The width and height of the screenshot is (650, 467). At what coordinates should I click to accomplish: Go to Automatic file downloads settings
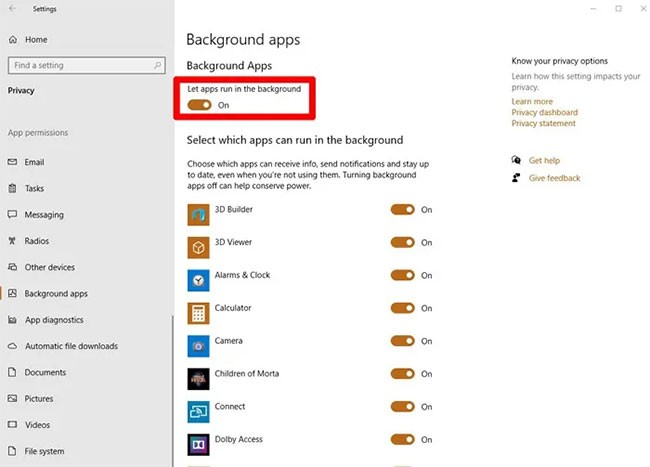[70, 346]
